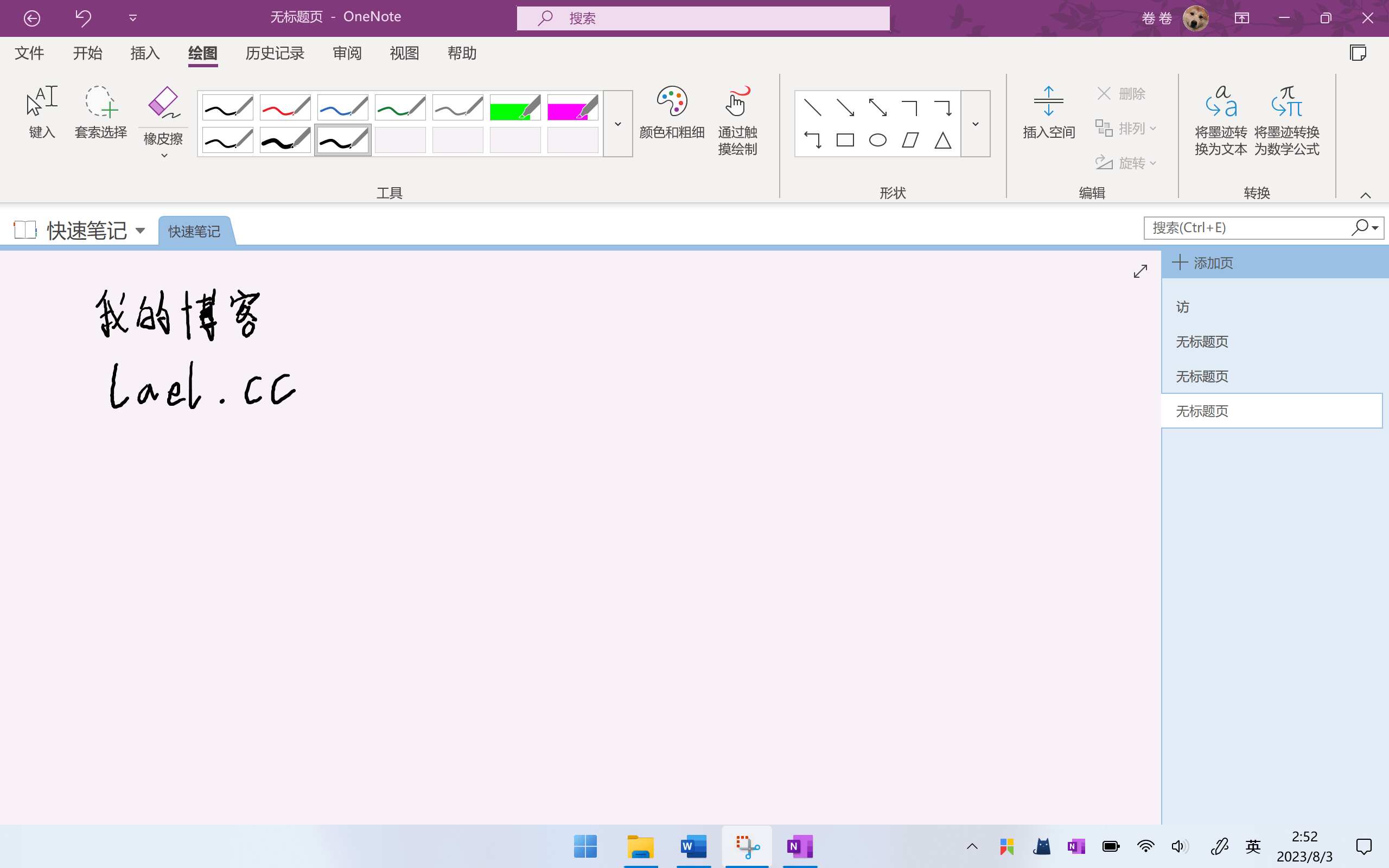Pick the green highlighter pen swatch
The image size is (1389, 868).
[x=515, y=108]
